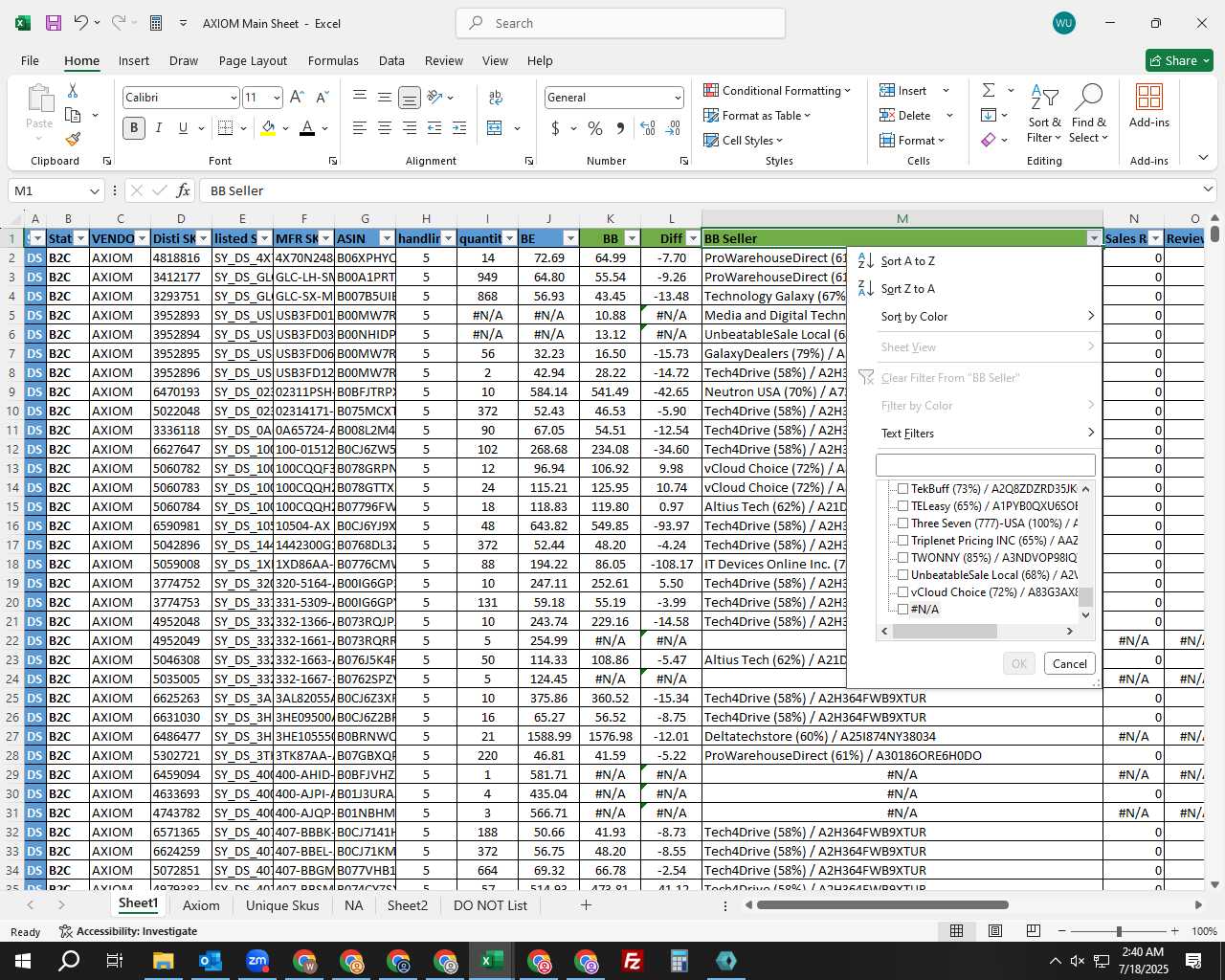This screenshot has height=980, width=1225.
Task: Click Decrease Decimal icon
Action: click(x=673, y=127)
